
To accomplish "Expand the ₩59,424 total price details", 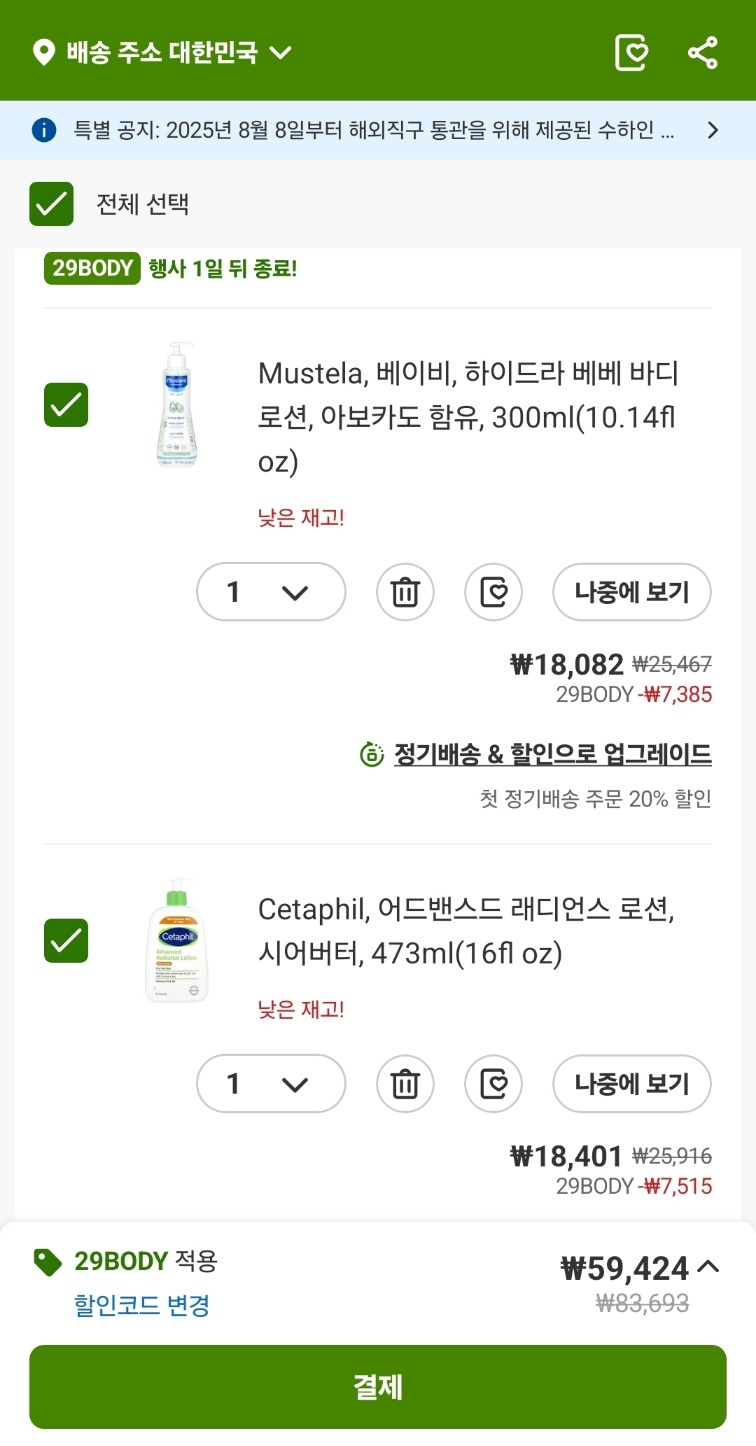I will pyautogui.click(x=707, y=1267).
